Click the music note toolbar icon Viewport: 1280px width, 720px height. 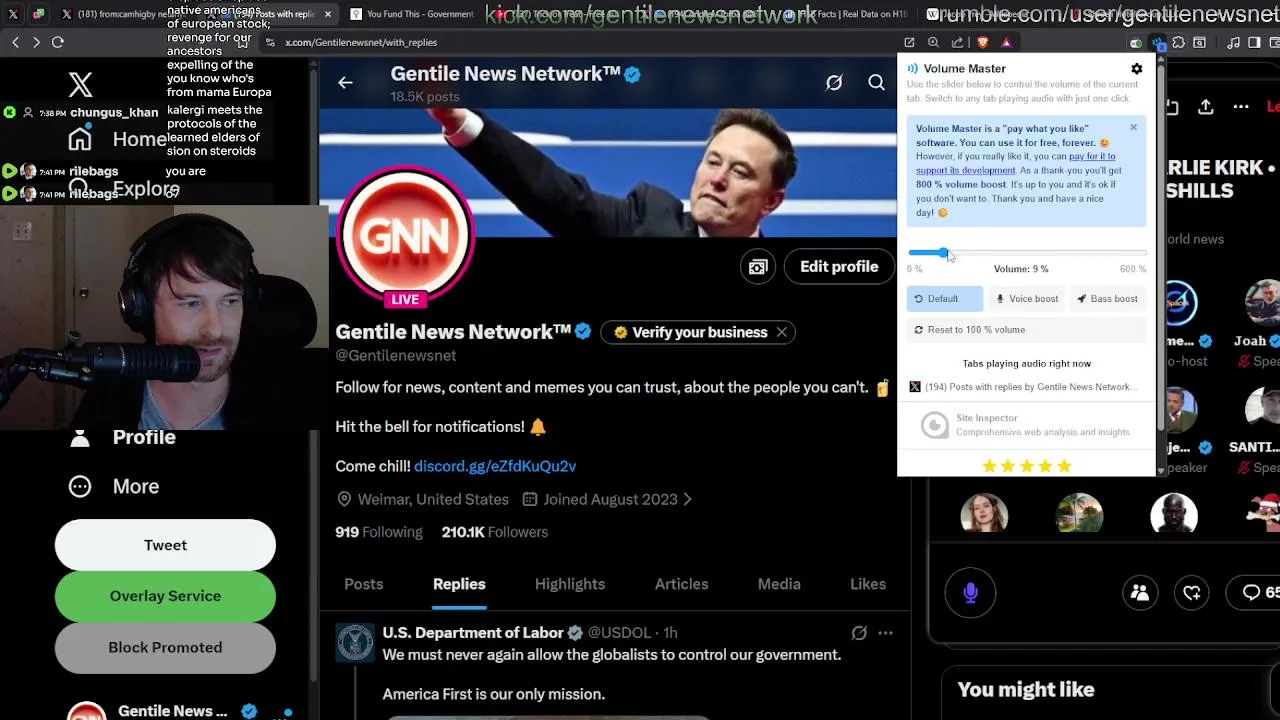click(1233, 43)
